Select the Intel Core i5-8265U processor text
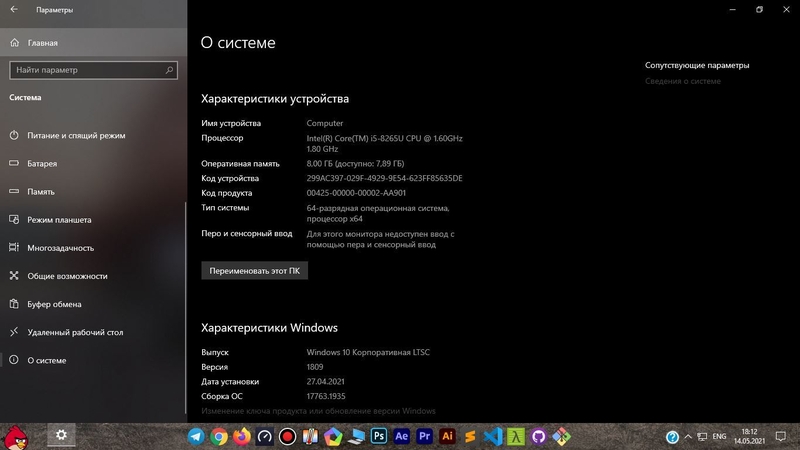Viewport: 800px width, 450px height. pos(384,143)
